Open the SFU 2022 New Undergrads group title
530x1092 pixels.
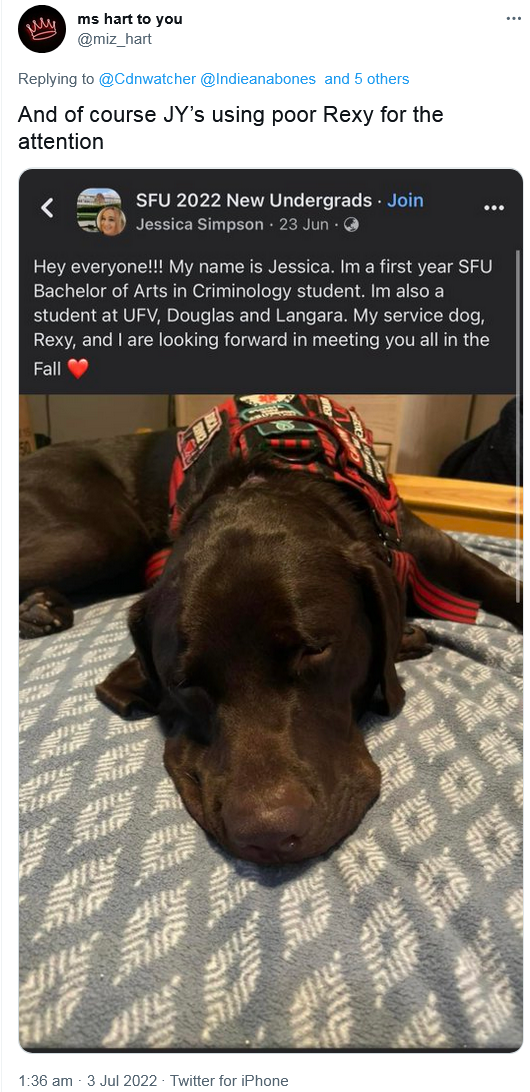point(254,201)
